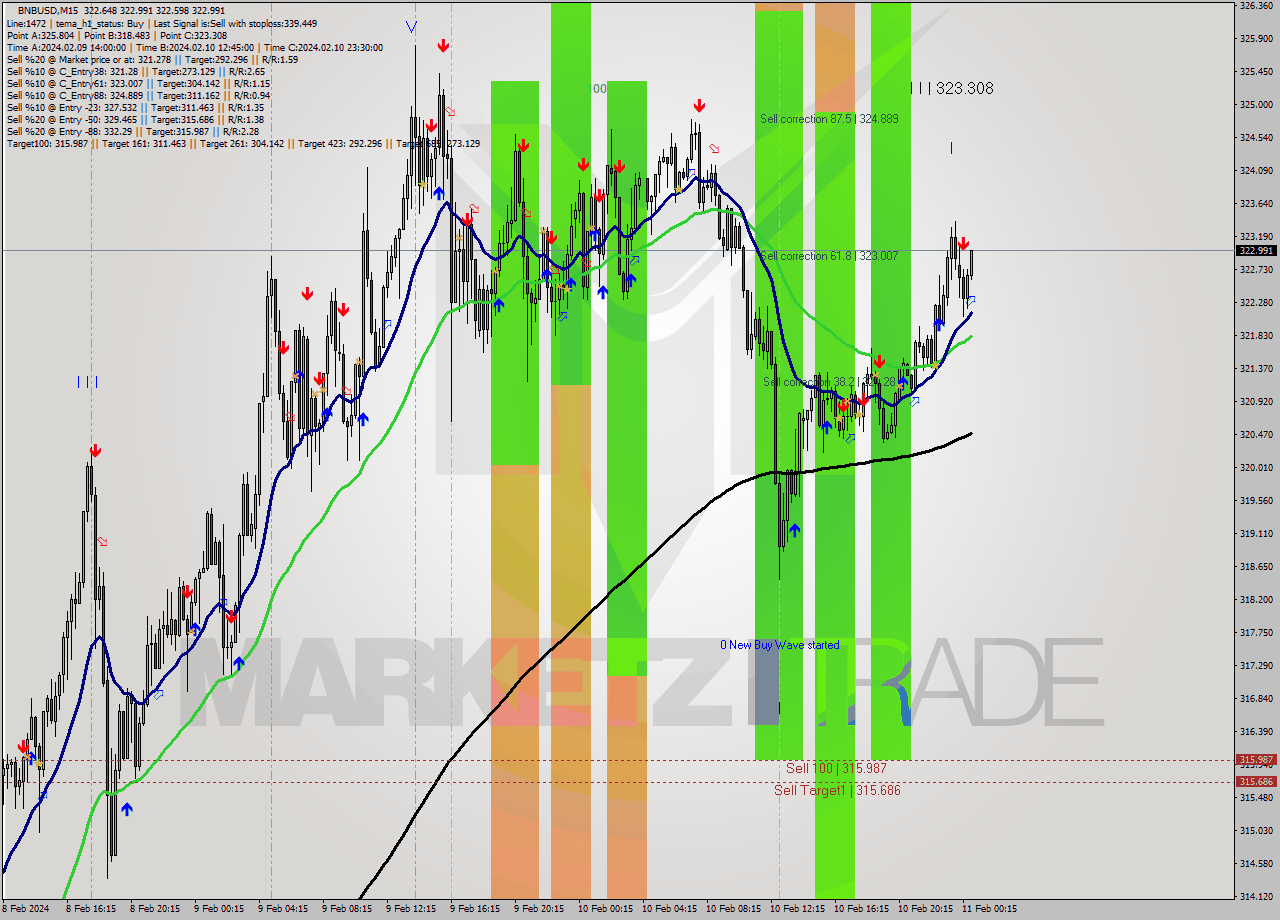Click the 322.280 price axis label
Screen dimensions: 1280x920
pos(1256,303)
